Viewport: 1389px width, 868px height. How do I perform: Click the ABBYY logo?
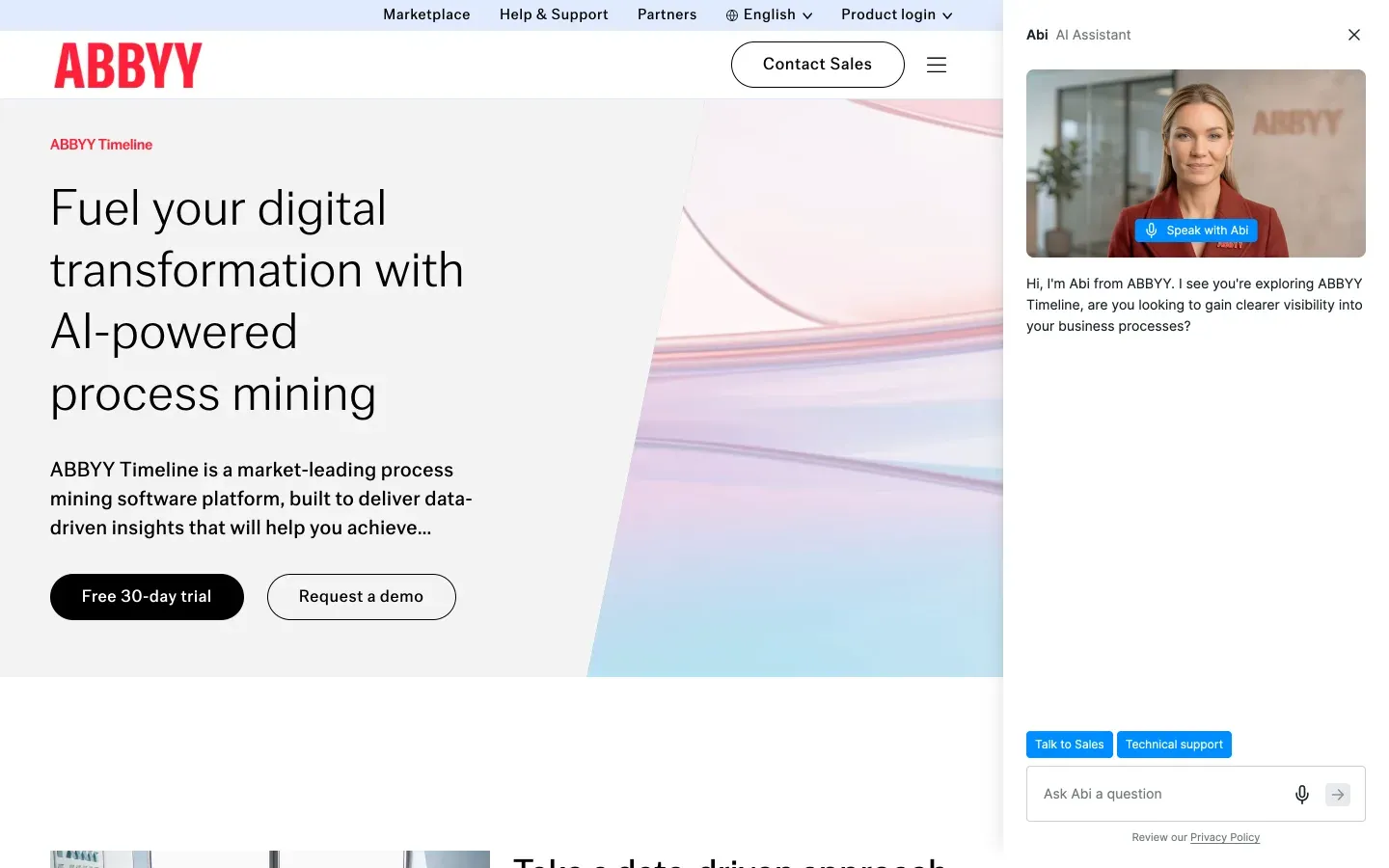[128, 65]
